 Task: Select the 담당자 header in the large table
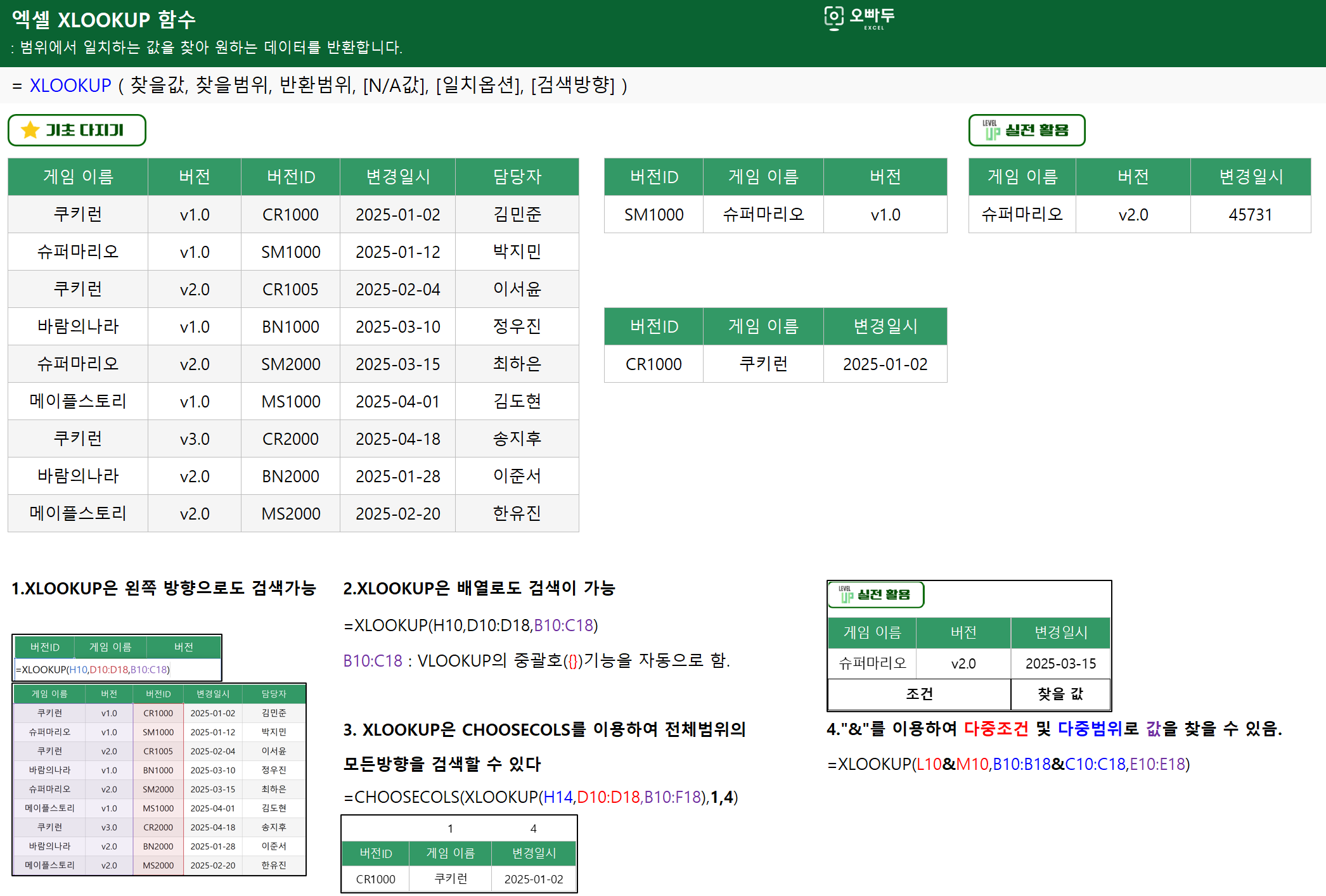tap(517, 177)
